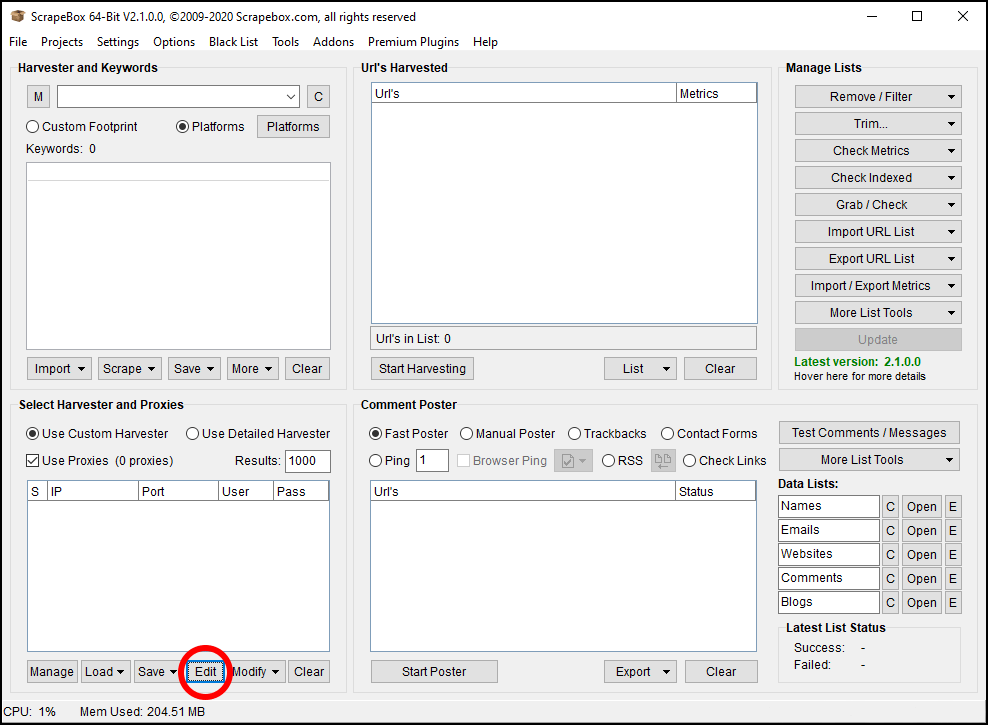Image resolution: width=988 pixels, height=725 pixels.
Task: Click the ScrapeBox app icon in title bar
Action: coord(17,17)
